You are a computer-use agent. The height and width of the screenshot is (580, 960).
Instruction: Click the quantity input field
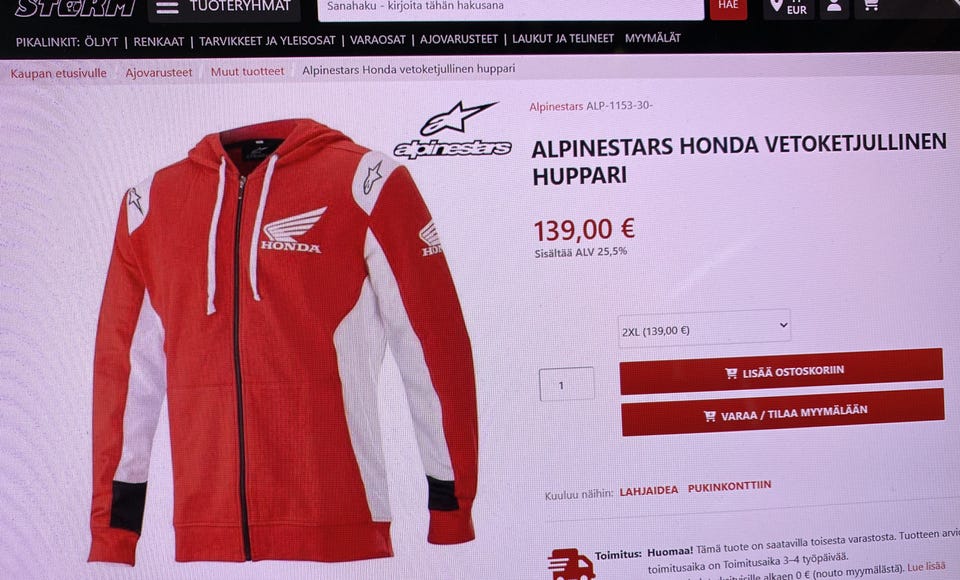[566, 385]
